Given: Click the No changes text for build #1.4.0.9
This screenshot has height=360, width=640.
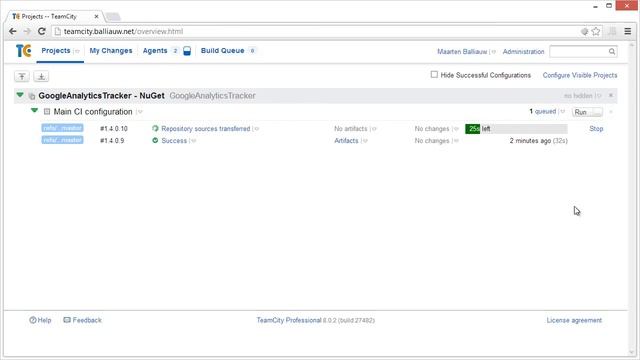Looking at the screenshot, I should point(432,140).
